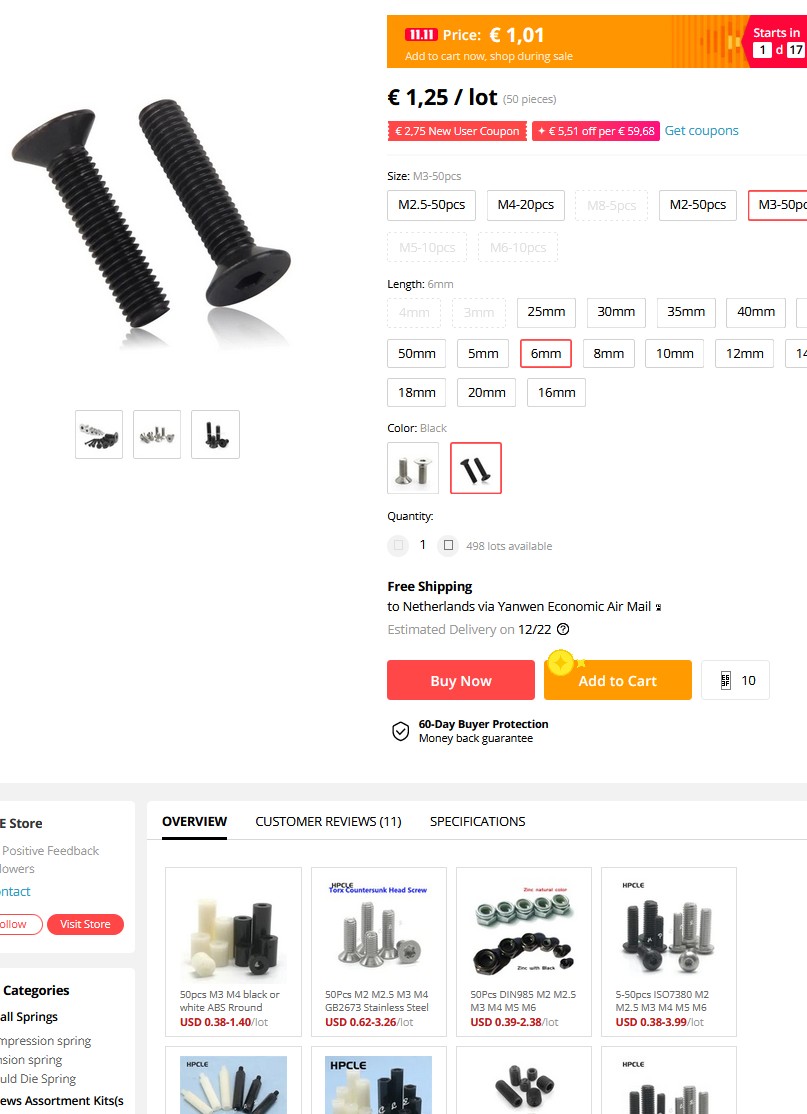Image resolution: width=807 pixels, height=1114 pixels.
Task: Choose the silver screw color swatch
Action: (413, 468)
